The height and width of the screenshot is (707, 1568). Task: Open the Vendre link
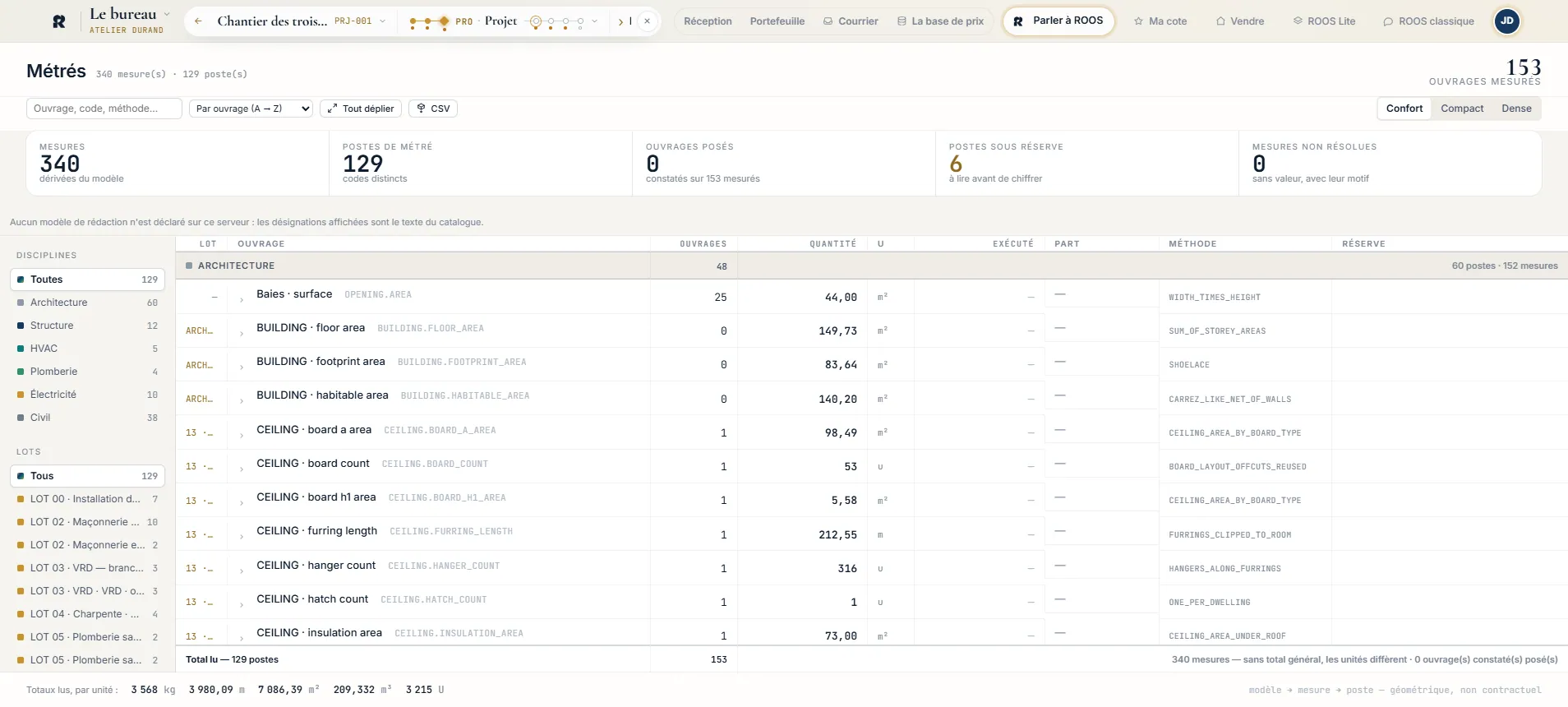1240,21
